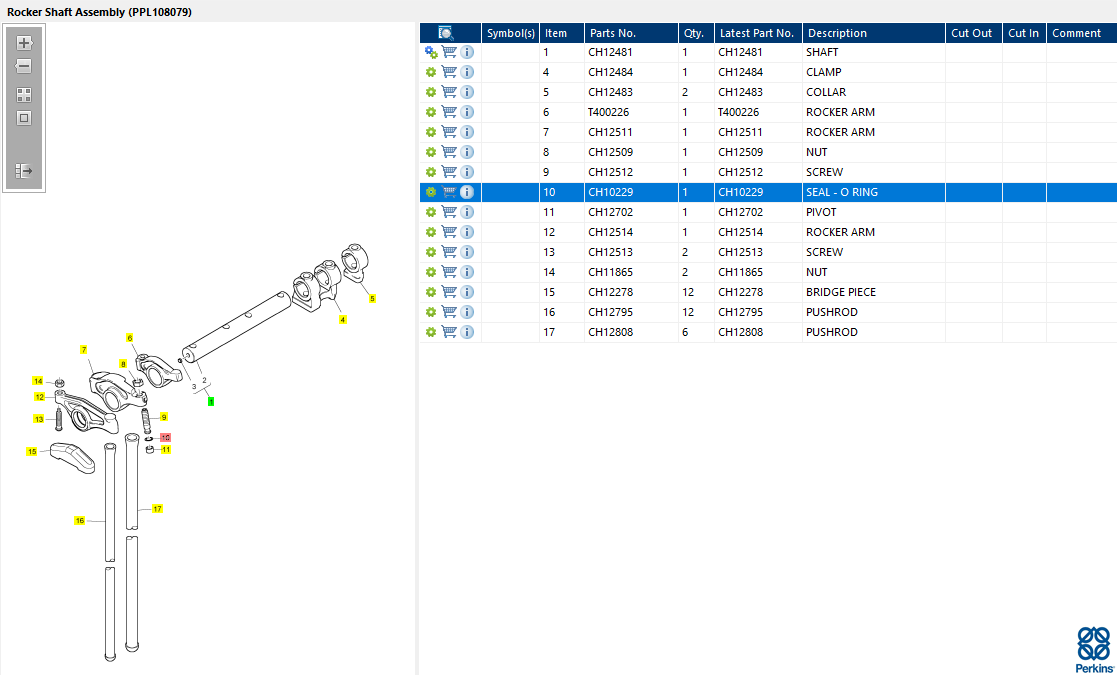The image size is (1117, 675).
Task: Zoom in on the diagram with plus icon
Action: [x=24, y=43]
